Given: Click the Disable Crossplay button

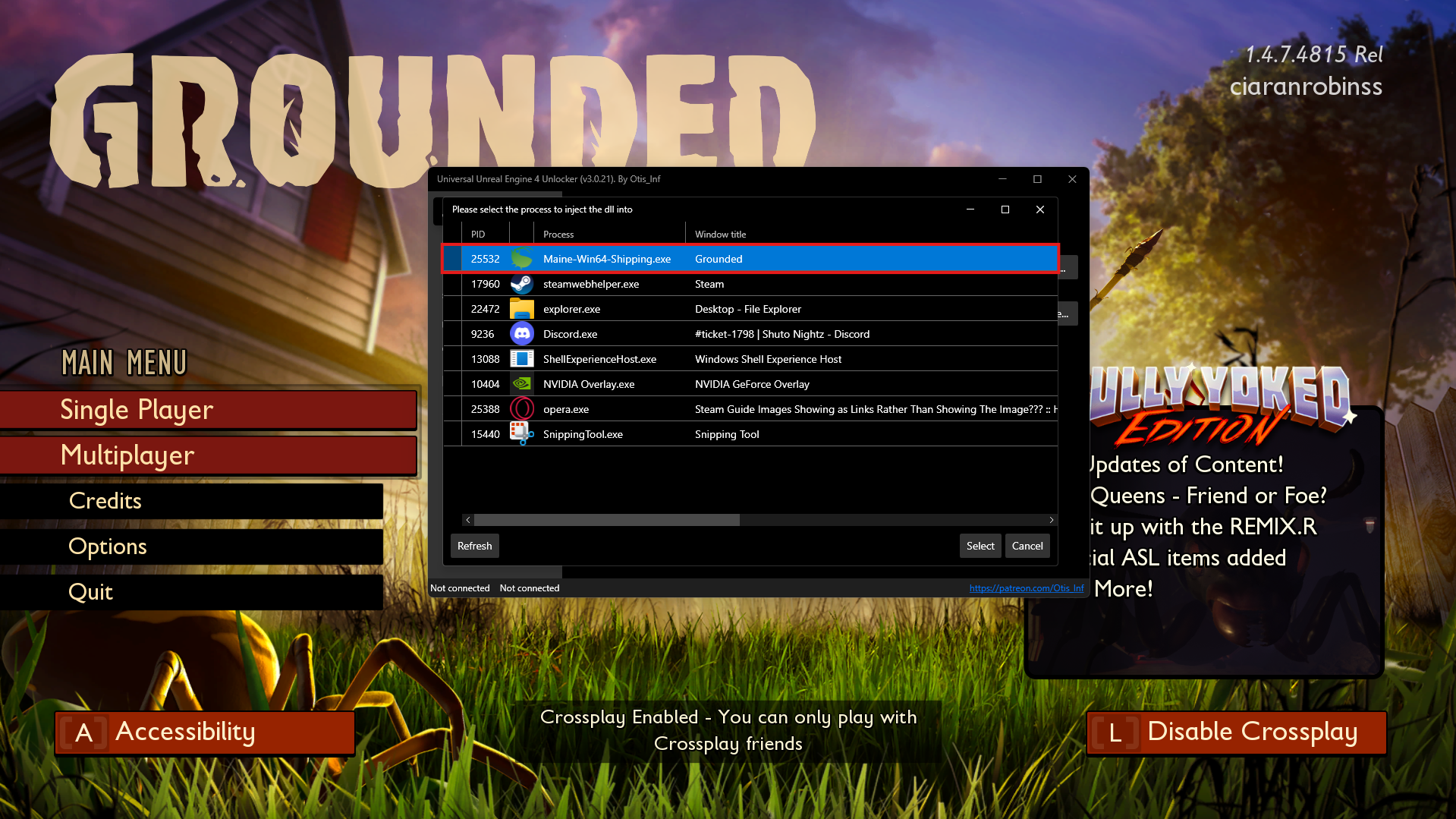Looking at the screenshot, I should coord(1237,733).
